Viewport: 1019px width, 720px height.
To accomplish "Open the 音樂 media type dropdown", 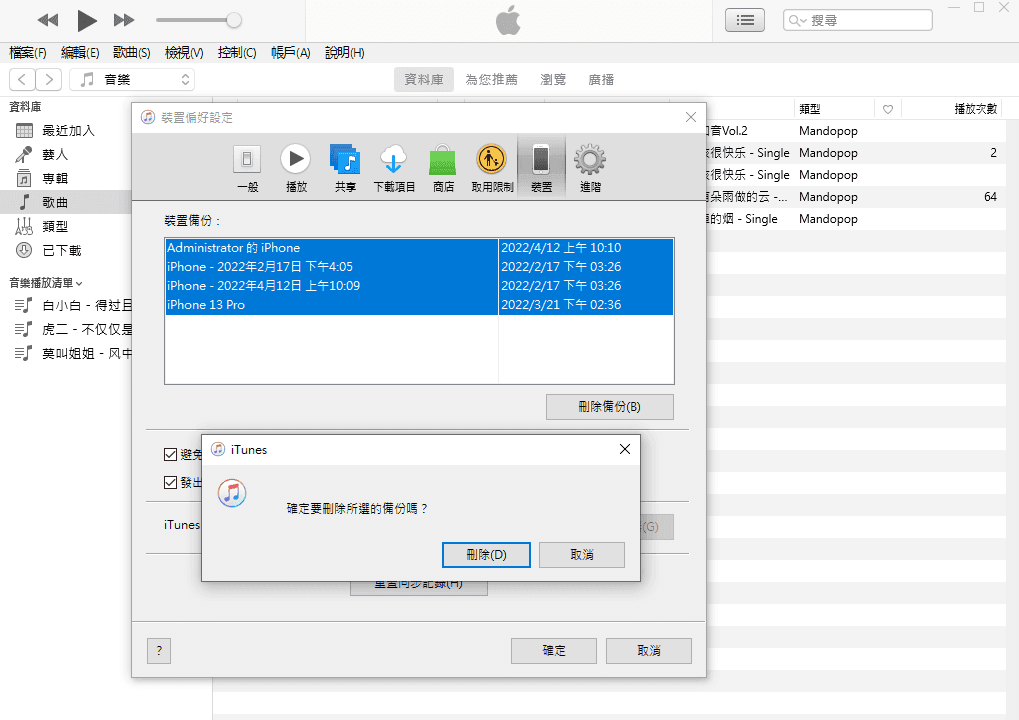I will point(134,79).
